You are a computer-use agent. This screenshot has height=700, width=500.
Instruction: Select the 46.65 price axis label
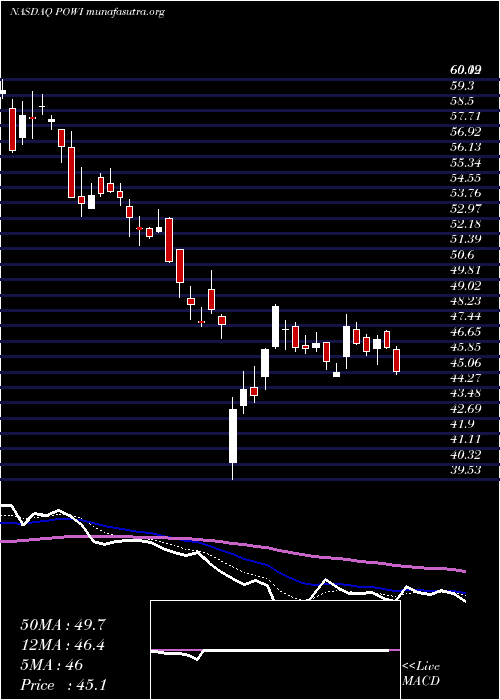coord(465,332)
